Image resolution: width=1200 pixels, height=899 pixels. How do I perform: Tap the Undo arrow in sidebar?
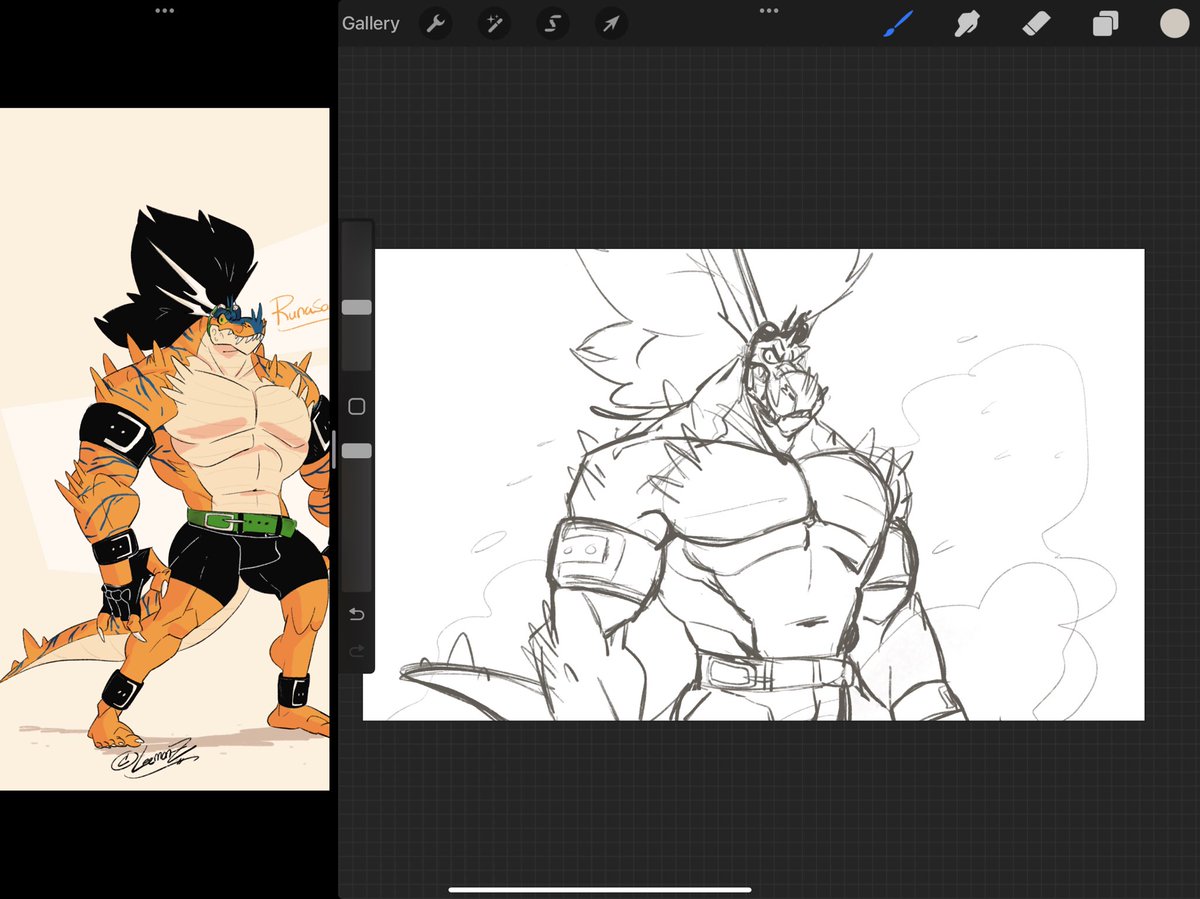pos(357,613)
